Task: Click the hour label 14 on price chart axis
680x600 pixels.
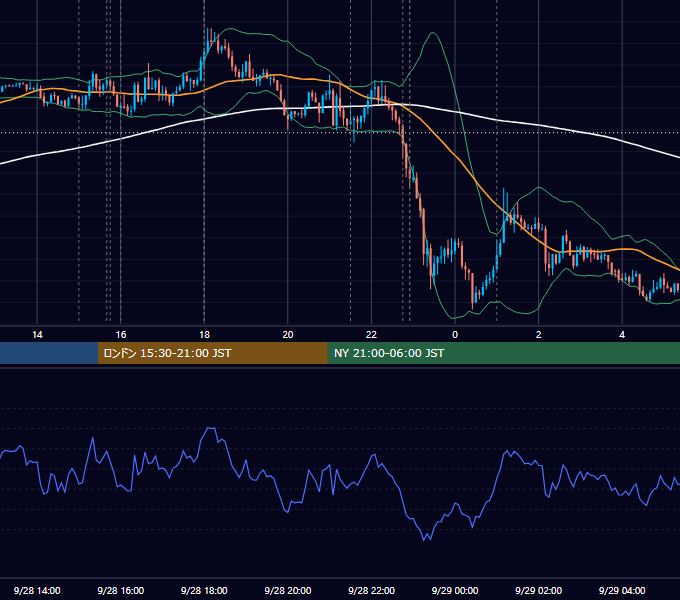Action: (x=37, y=335)
